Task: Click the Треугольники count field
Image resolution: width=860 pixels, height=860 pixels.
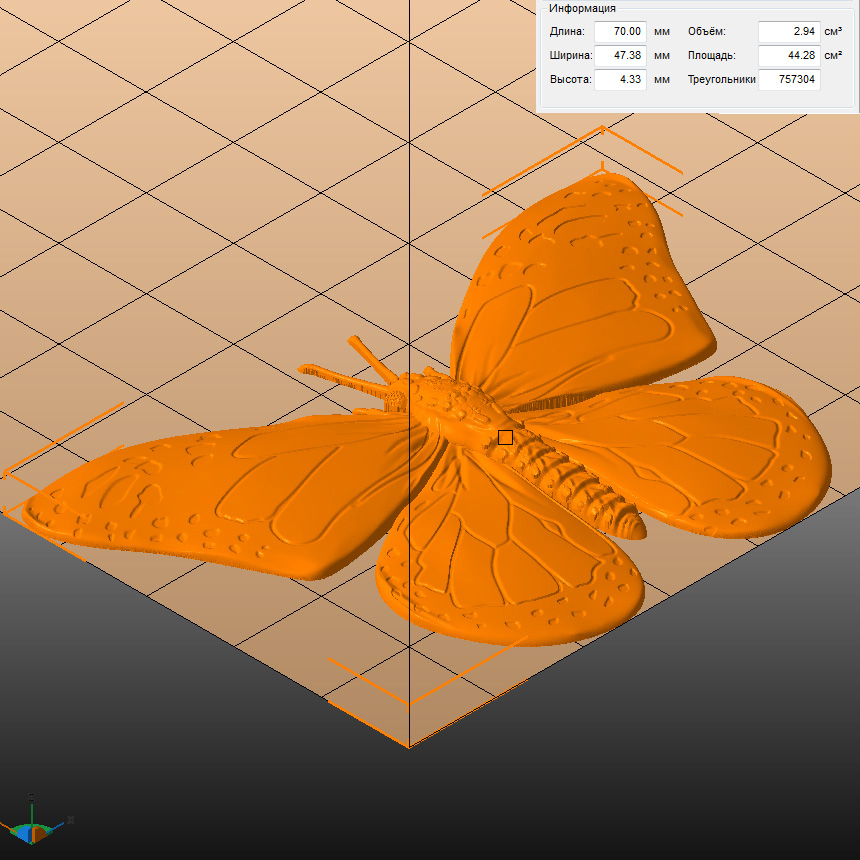Action: point(789,80)
